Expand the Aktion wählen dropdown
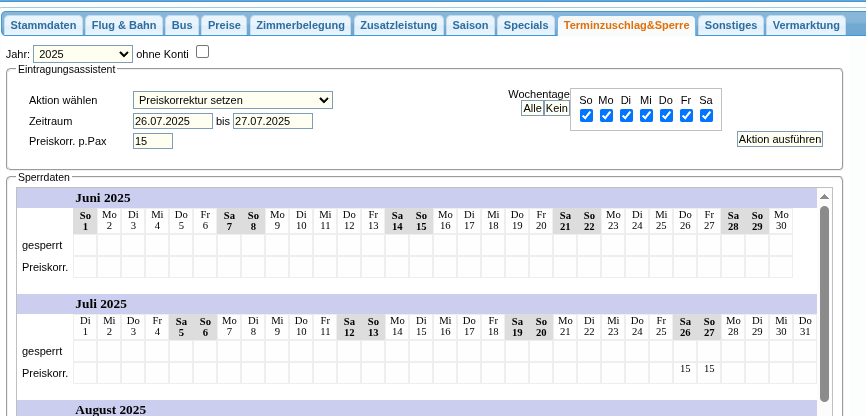The image size is (866, 416). pyautogui.click(x=232, y=100)
